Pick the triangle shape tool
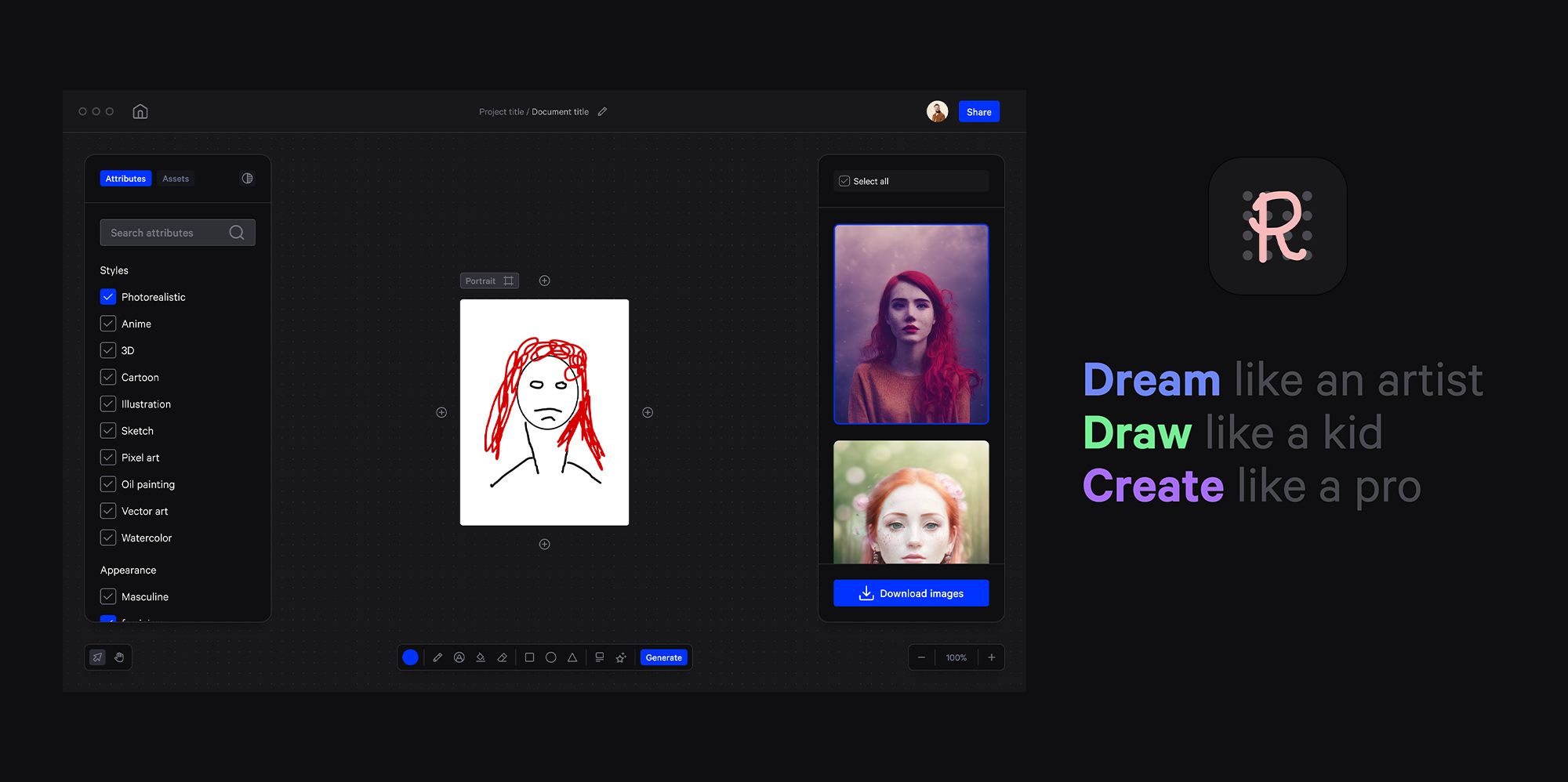1568x782 pixels. click(x=572, y=657)
